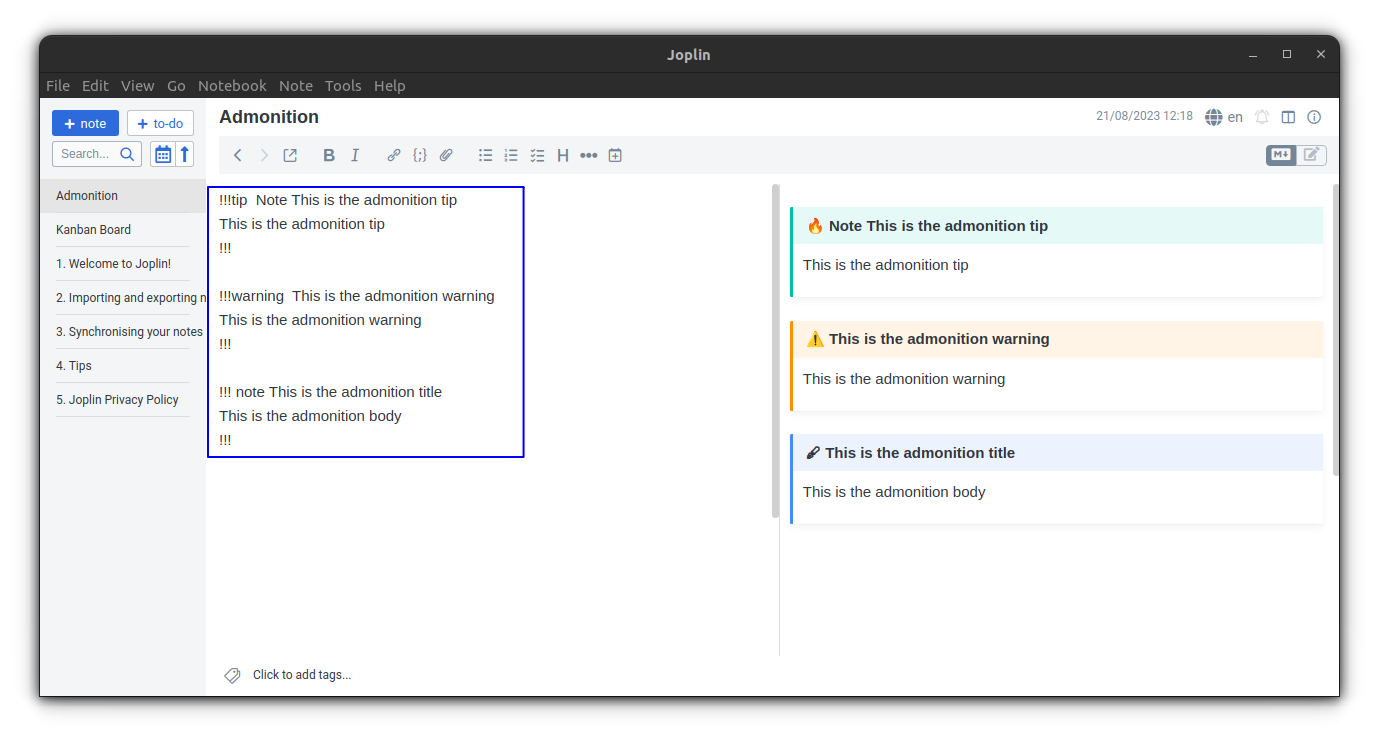
Task: Click preview heading 'This is the admonition title'
Action: (920, 453)
